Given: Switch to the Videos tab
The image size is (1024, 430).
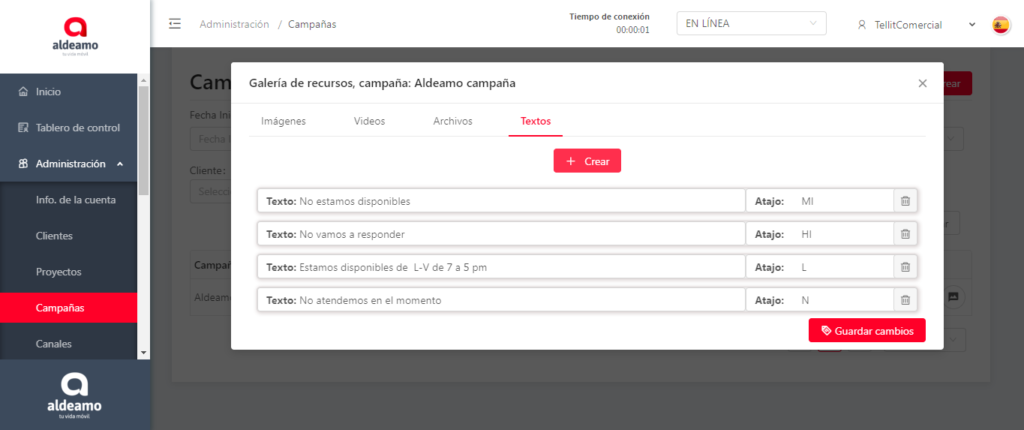Looking at the screenshot, I should click(x=369, y=121).
